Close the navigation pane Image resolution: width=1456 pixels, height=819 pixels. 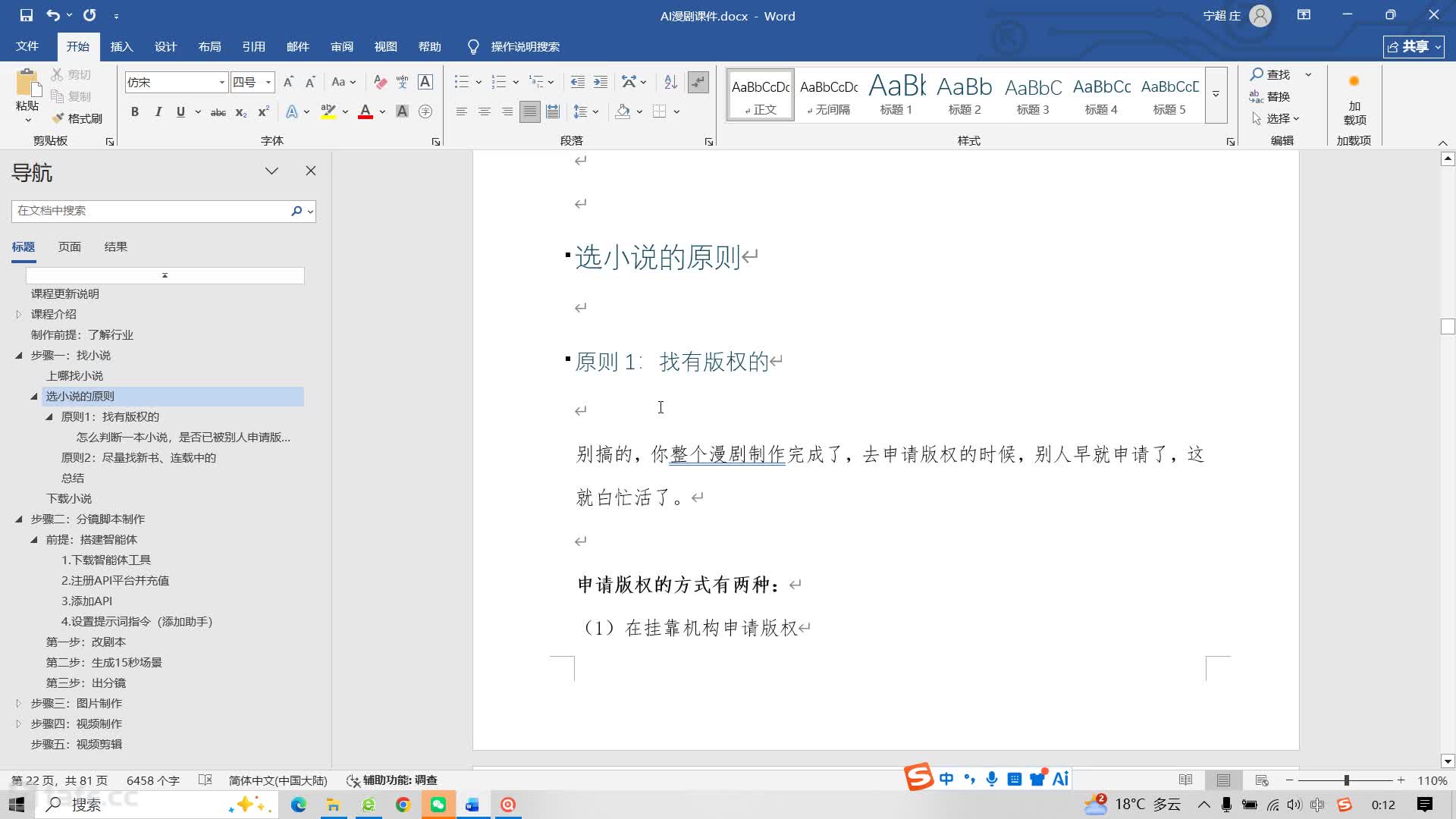(311, 171)
